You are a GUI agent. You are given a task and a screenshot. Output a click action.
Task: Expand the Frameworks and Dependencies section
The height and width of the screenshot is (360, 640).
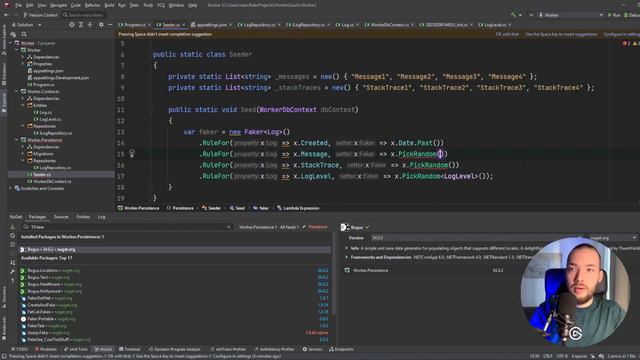pyautogui.click(x=347, y=258)
